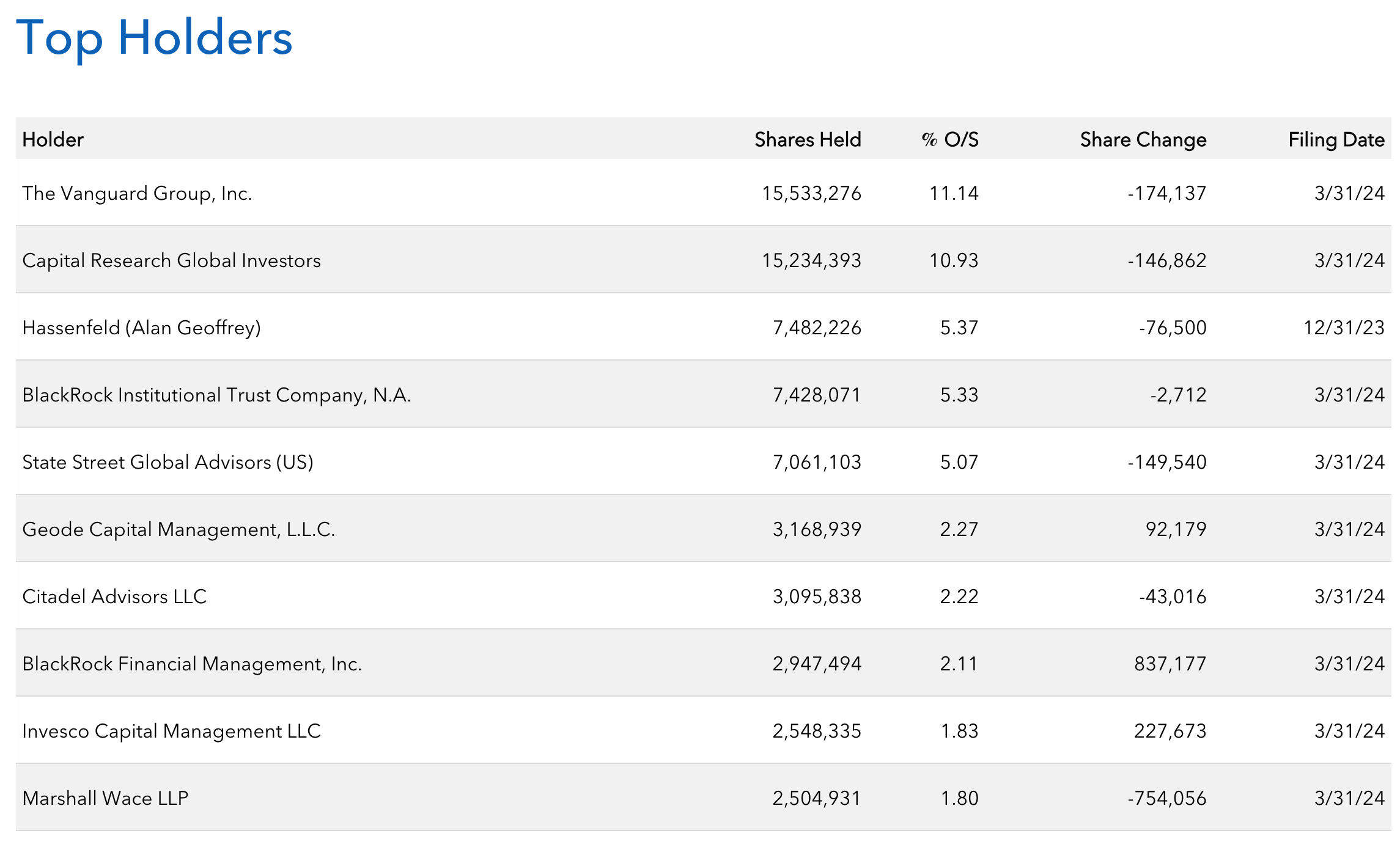Screen dimensions: 1400x847
Task: Click the 2.22 percent value
Action: point(959,596)
